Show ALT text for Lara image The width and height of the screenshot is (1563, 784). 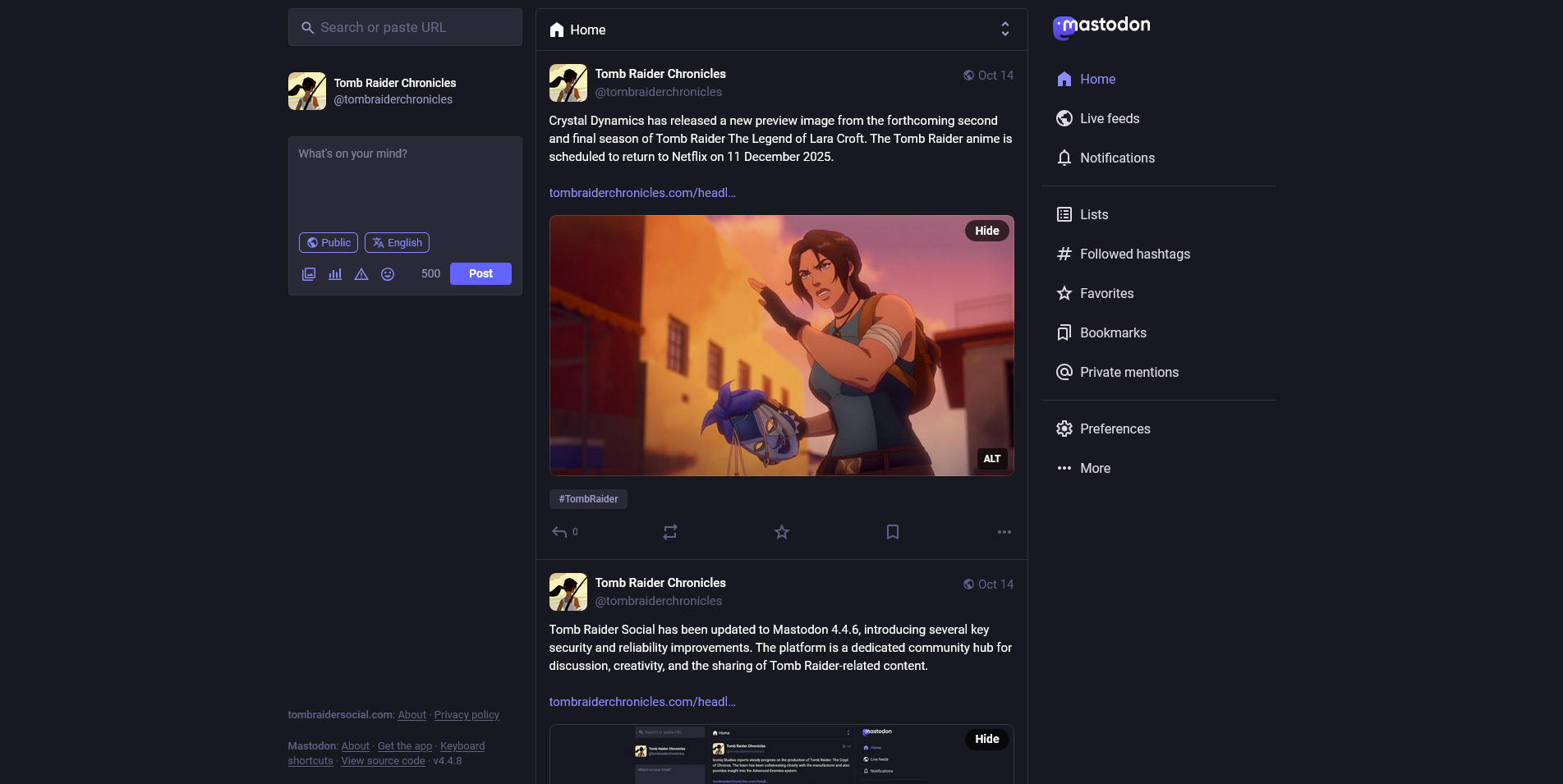991,459
